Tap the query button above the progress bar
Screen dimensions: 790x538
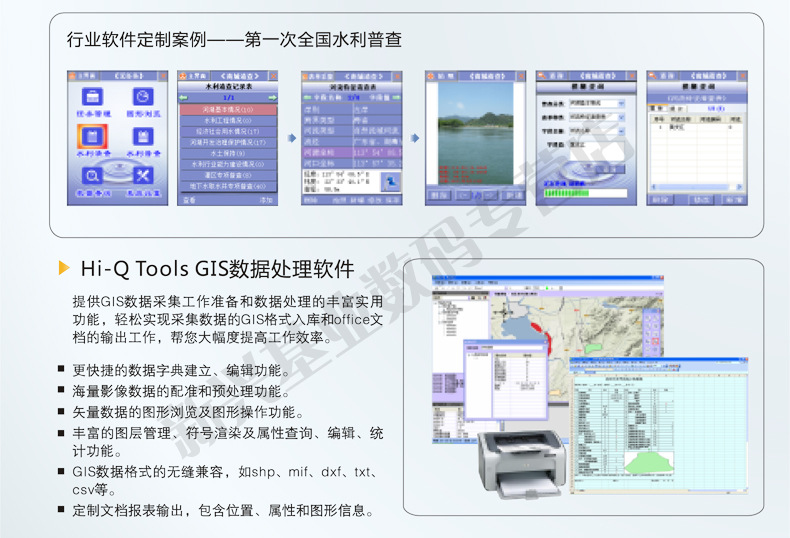[x=609, y=169]
